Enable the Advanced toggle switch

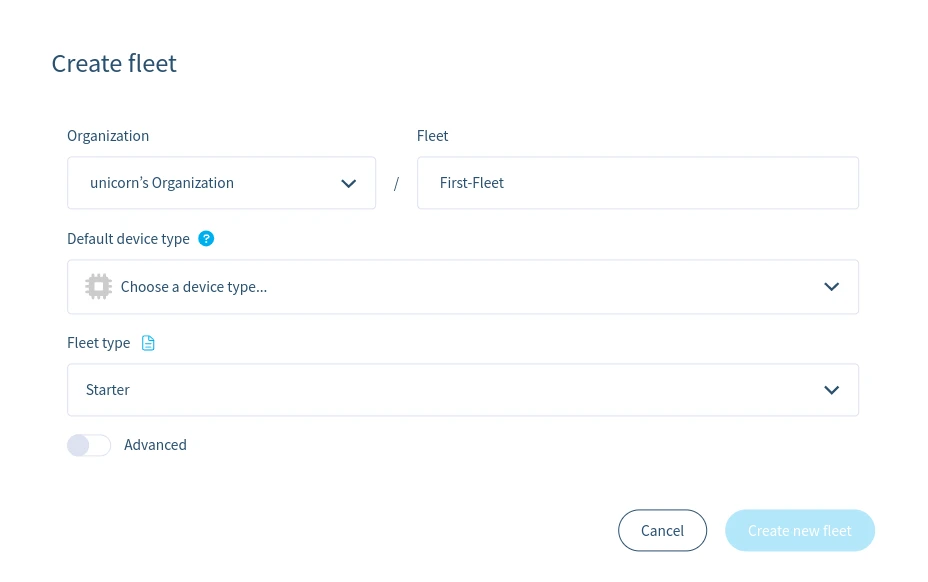click(x=89, y=445)
